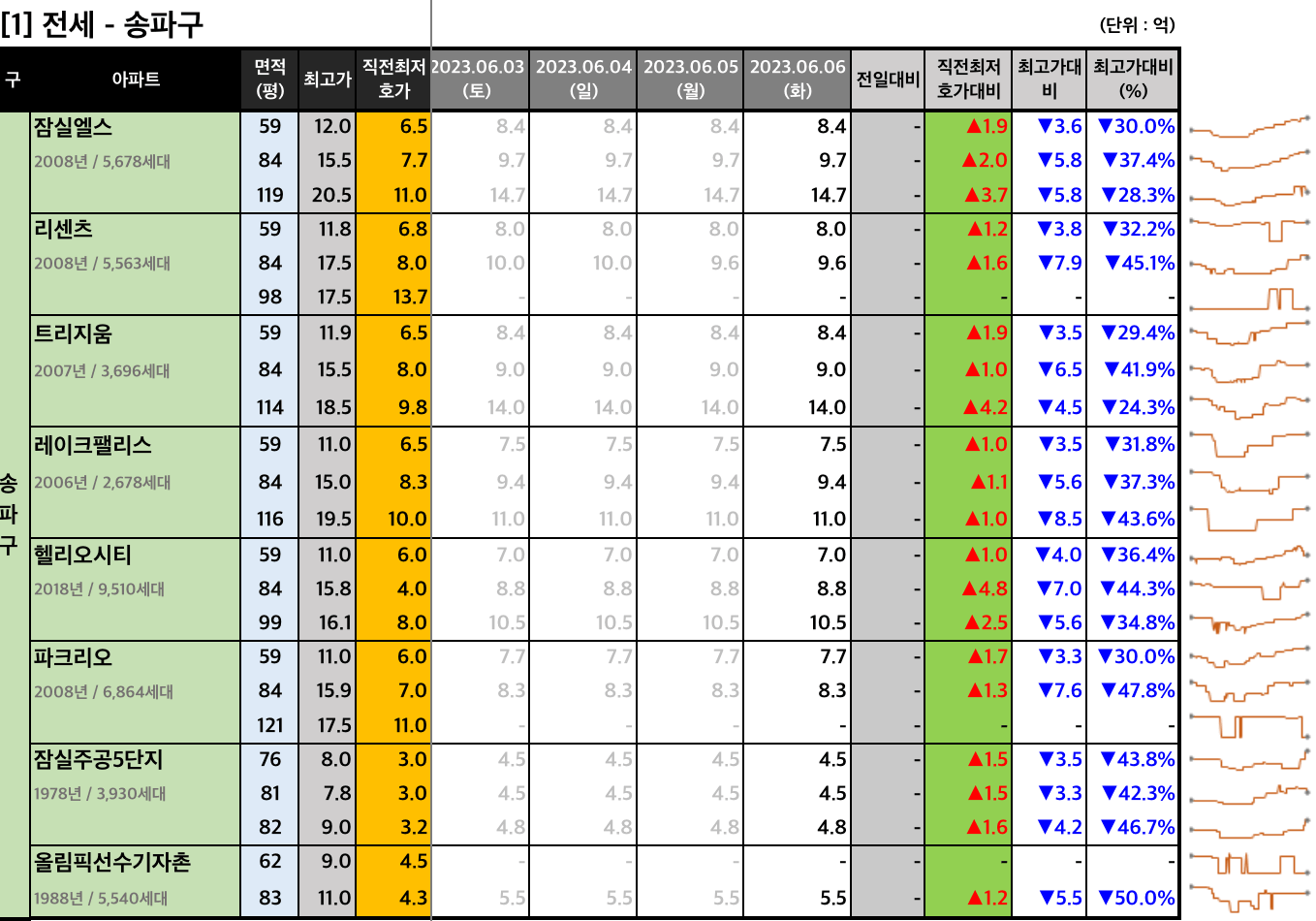Viewport: 1316px width, 921px height.
Task: Click the '헬리오시티' apartment name
Action: [82, 555]
